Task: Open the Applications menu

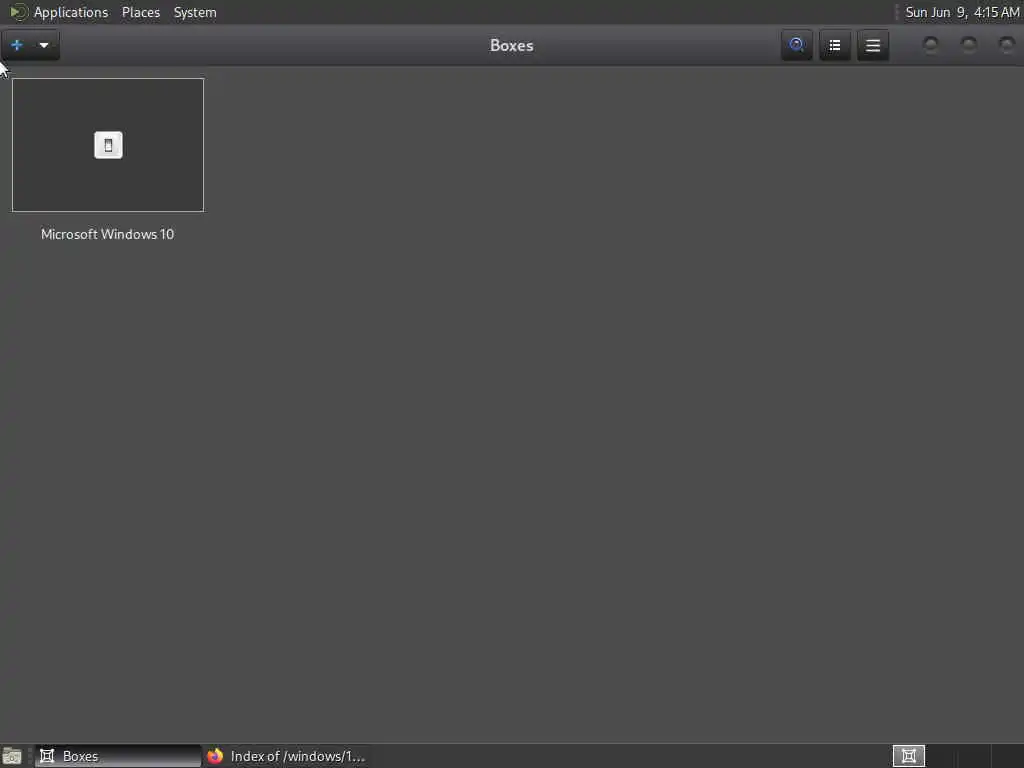Action: (x=71, y=12)
